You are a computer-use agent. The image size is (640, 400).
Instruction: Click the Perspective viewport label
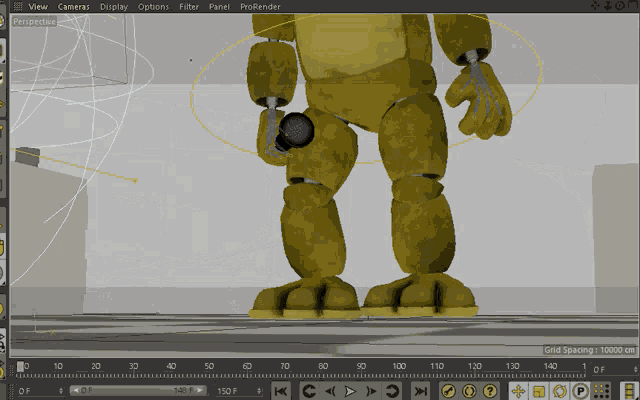pos(34,22)
